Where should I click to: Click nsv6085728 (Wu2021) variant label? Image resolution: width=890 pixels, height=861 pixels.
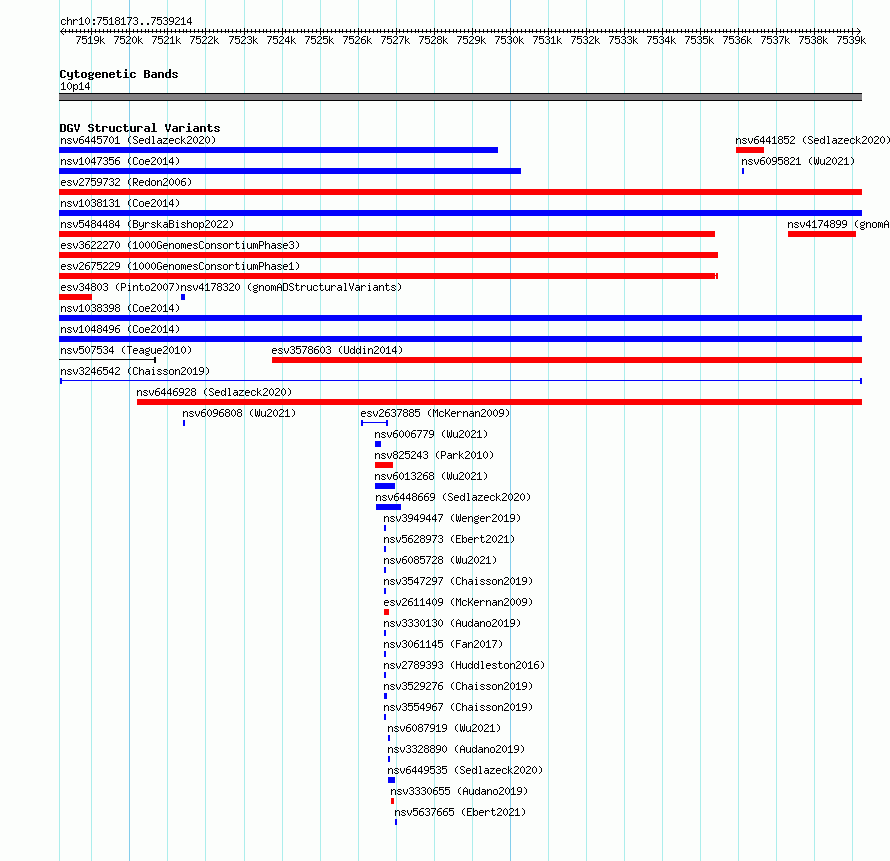tap(440, 560)
